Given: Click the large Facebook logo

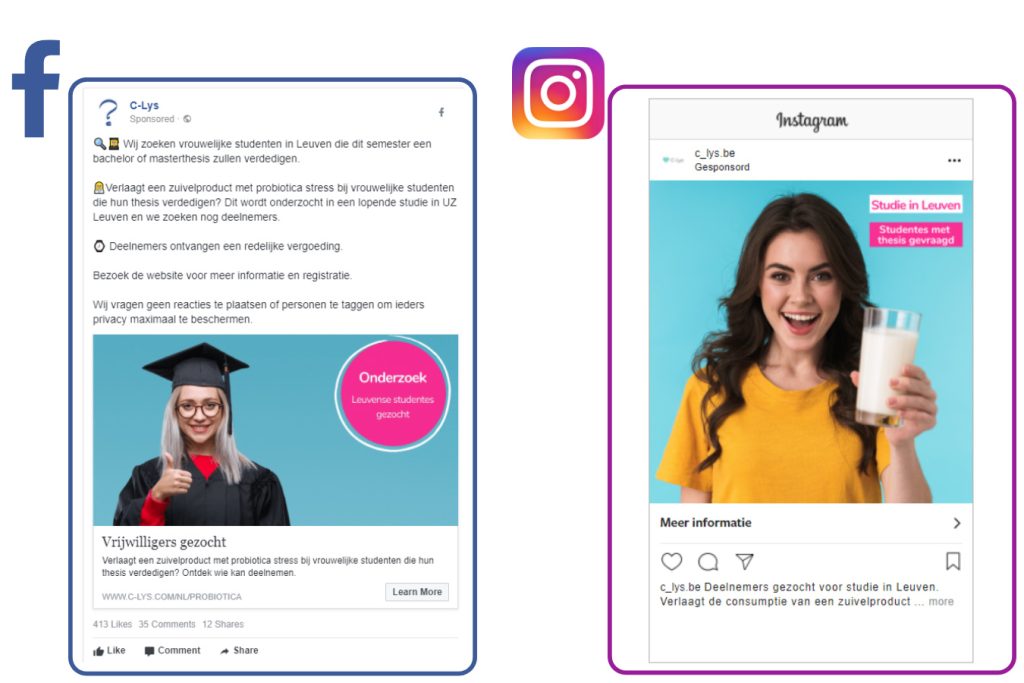Looking at the screenshot, I should pos(37,89).
